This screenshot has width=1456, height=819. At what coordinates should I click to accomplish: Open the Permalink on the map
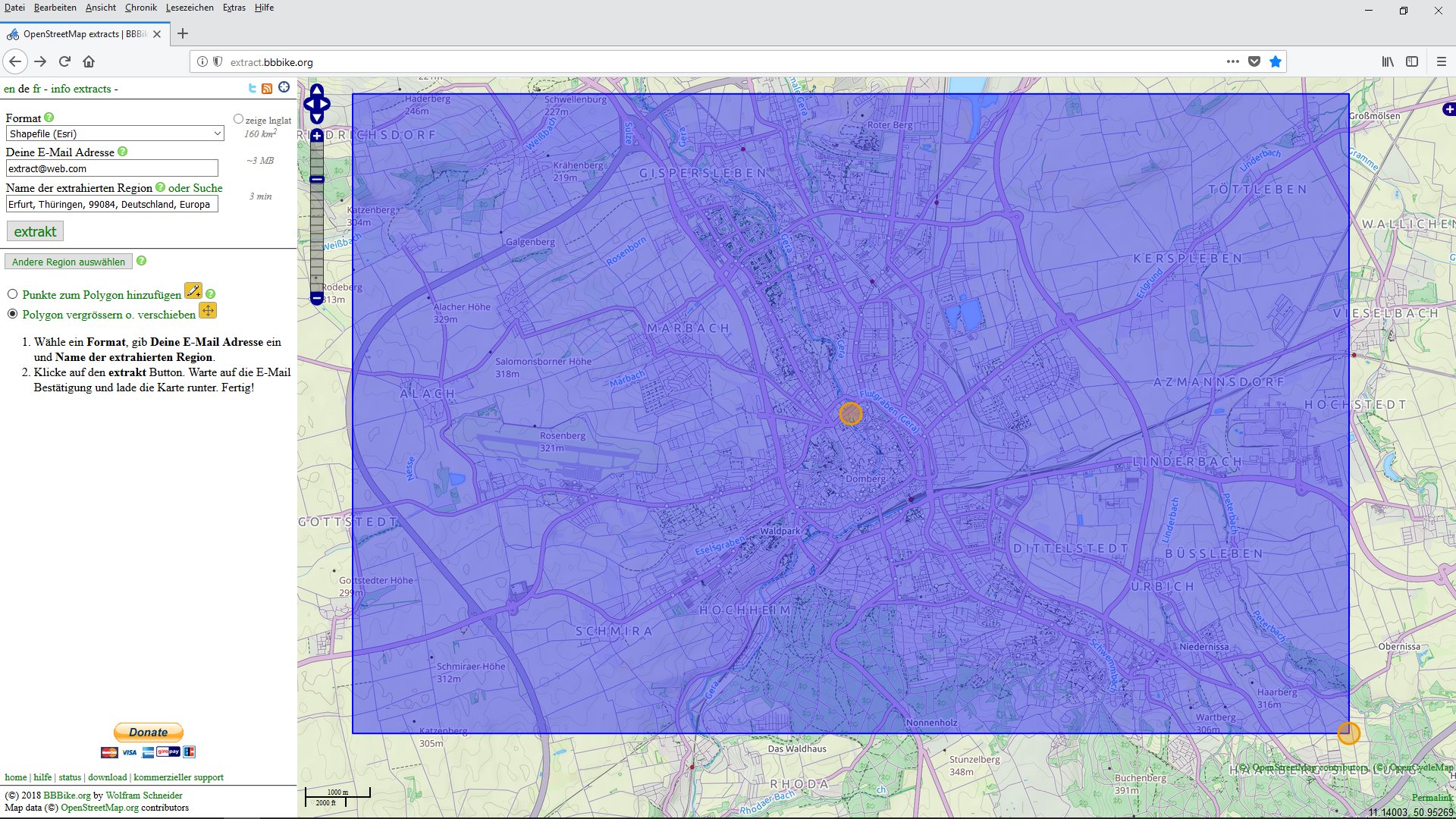1432,797
